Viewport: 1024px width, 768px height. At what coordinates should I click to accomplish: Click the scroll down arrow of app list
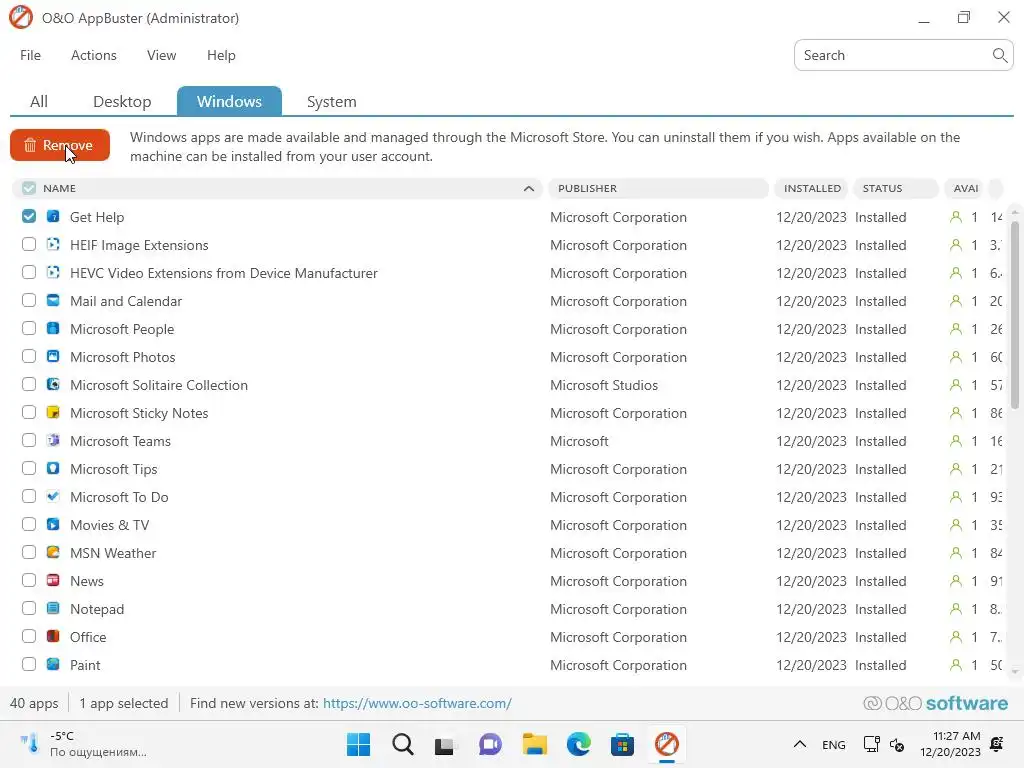click(1015, 671)
